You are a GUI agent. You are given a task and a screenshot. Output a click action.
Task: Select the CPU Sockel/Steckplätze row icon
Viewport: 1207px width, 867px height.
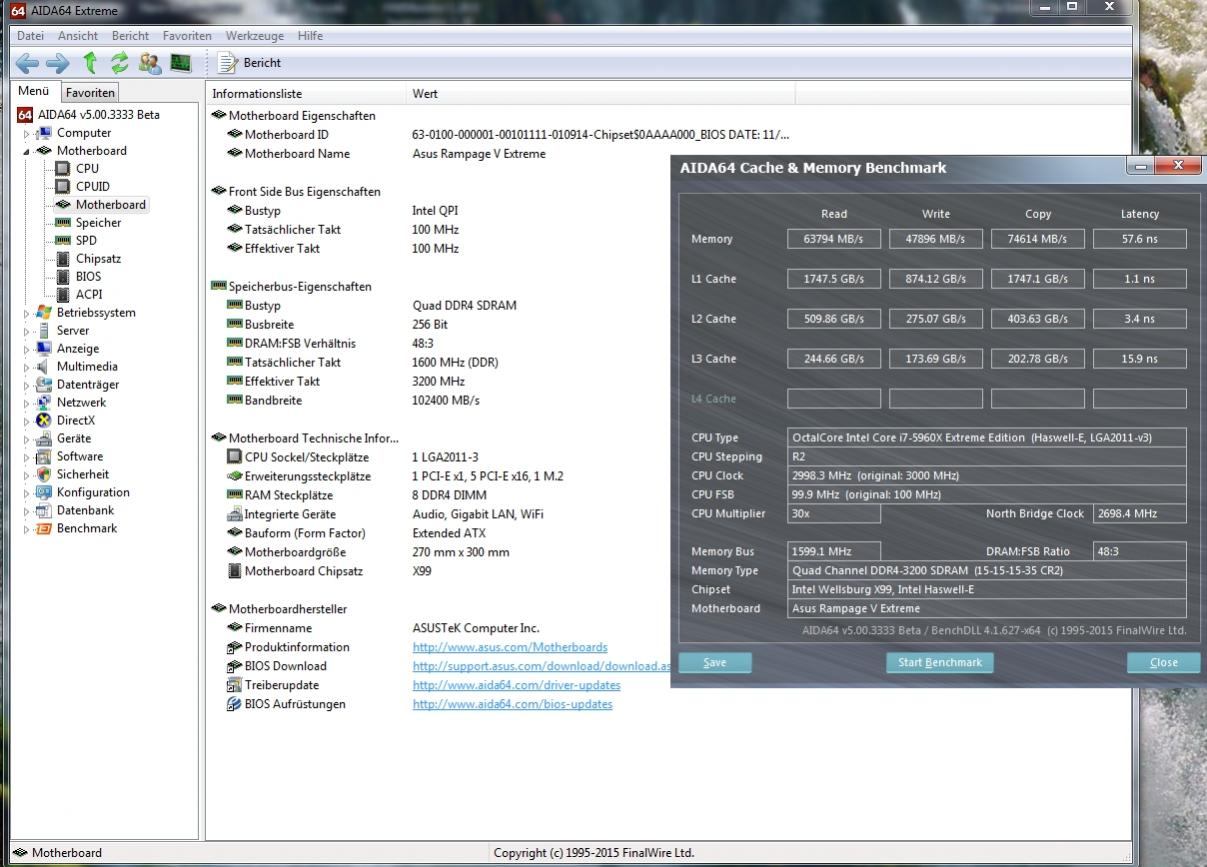235,457
